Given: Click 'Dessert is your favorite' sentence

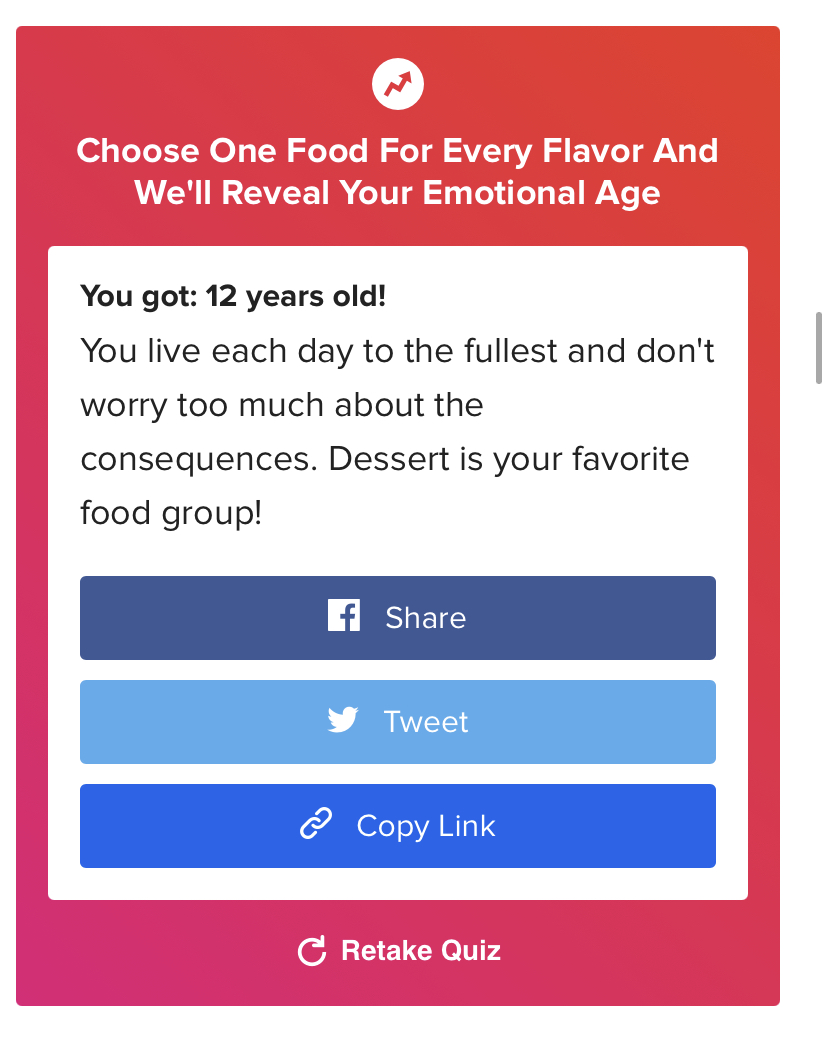Looking at the screenshot, I should coord(508,459).
